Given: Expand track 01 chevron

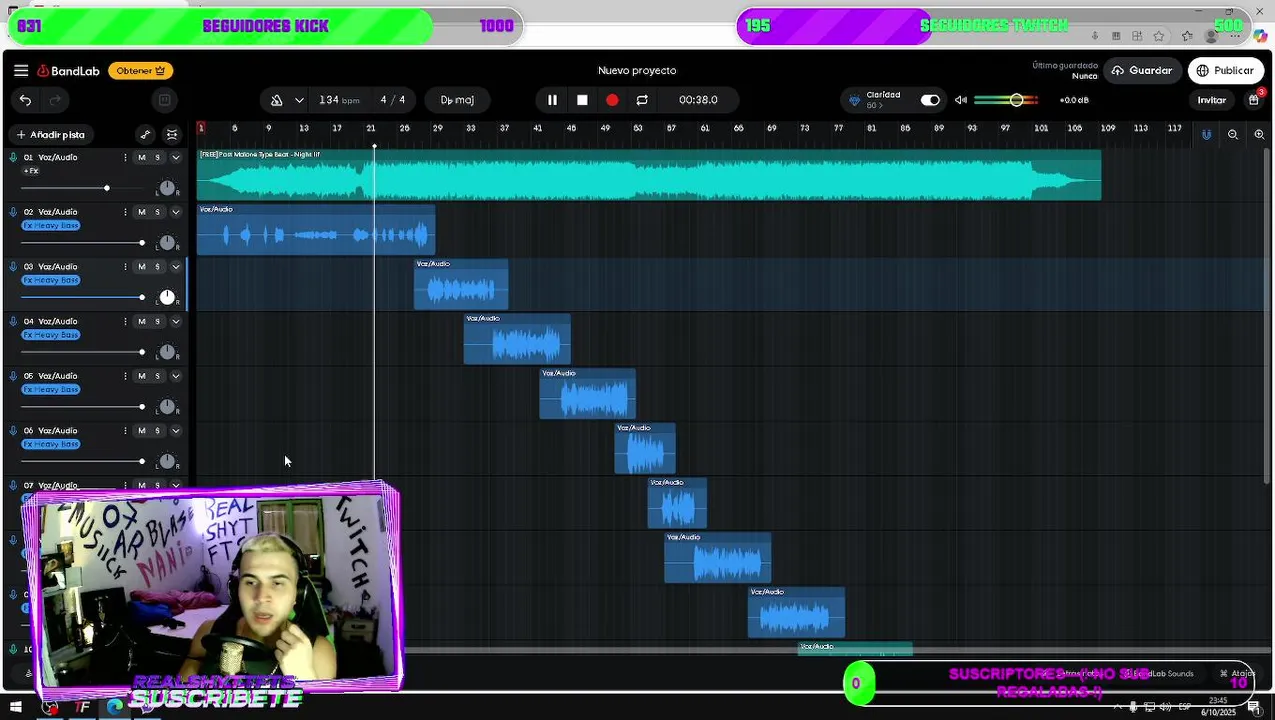Looking at the screenshot, I should click(x=176, y=157).
